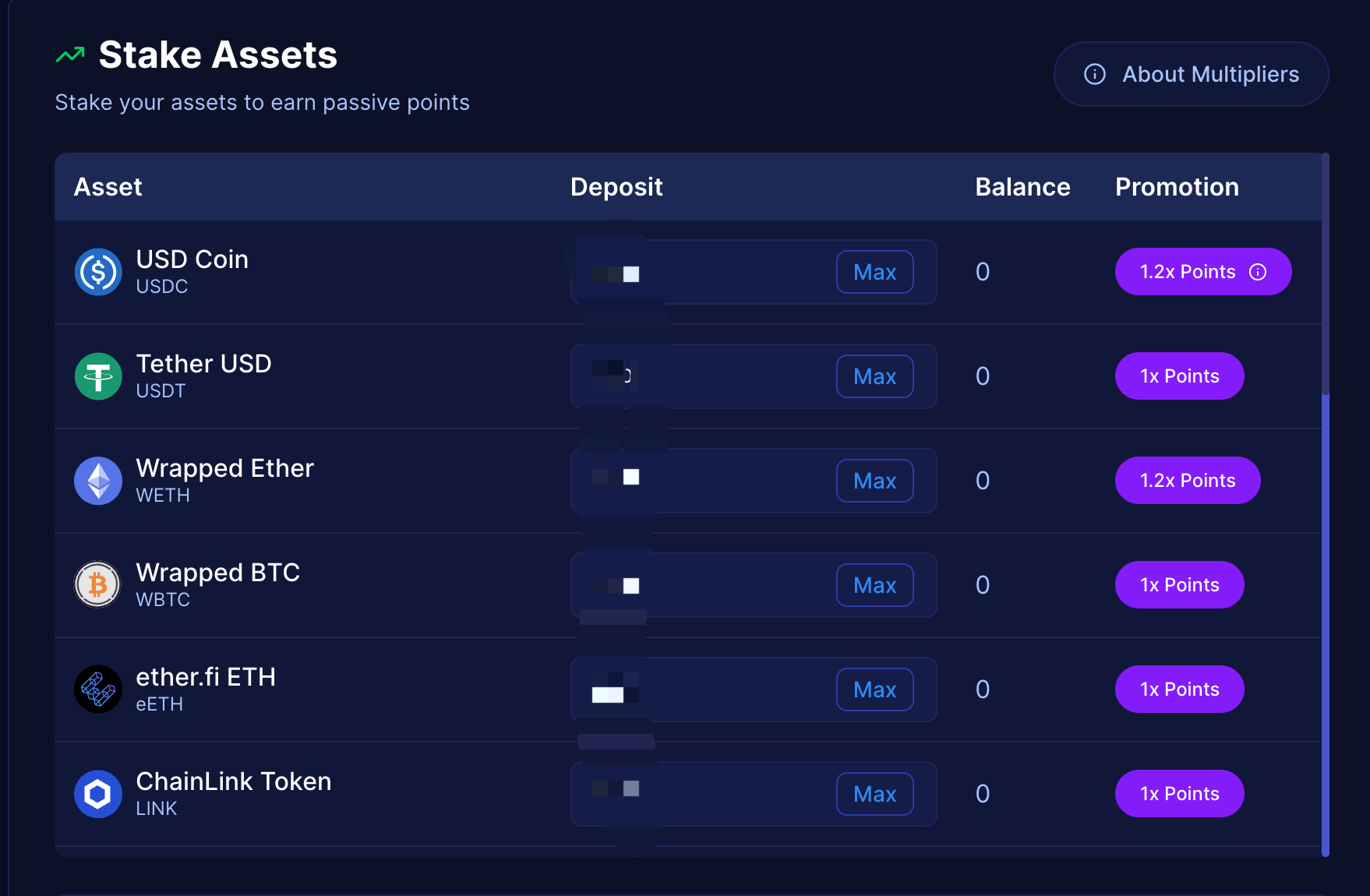Image resolution: width=1370 pixels, height=896 pixels.
Task: Click the ether.fi ETH logo icon
Action: 98,689
